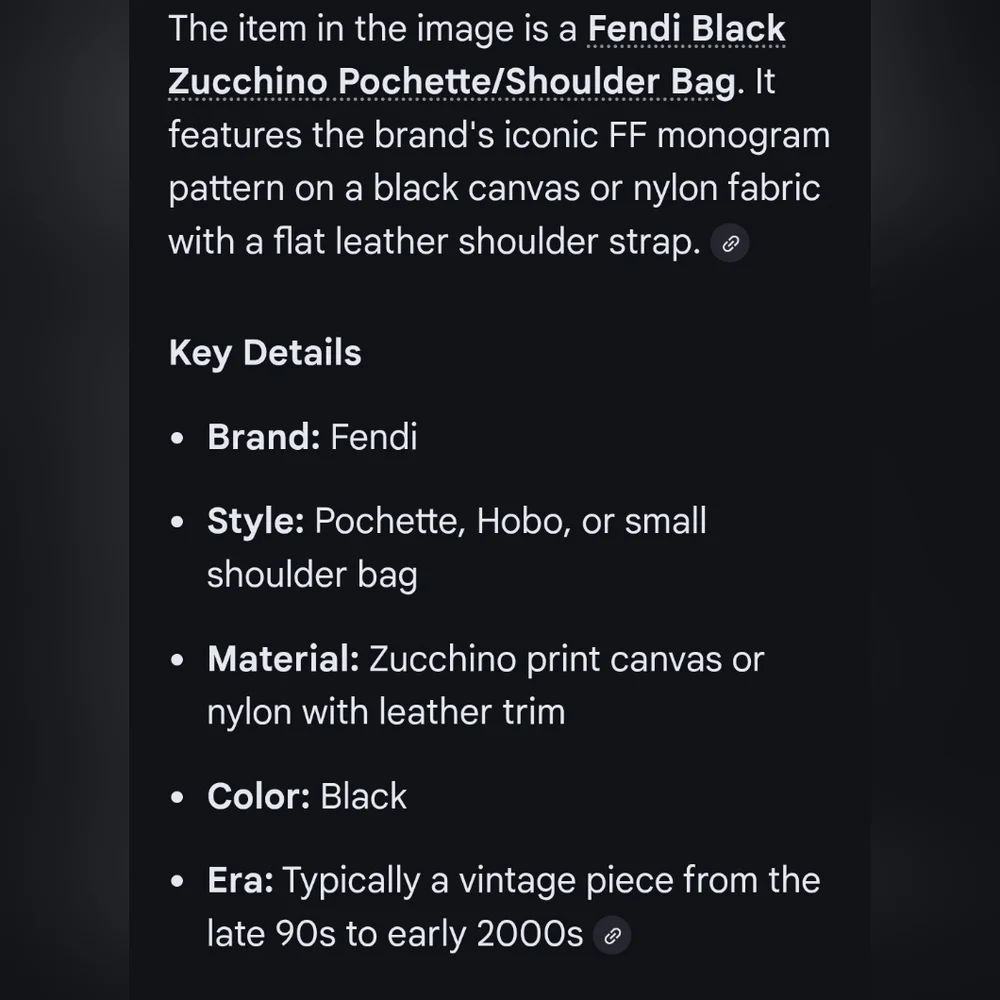Click the "Zucchino print canvas or" material text
The image size is (1000, 1000).
click(566, 659)
